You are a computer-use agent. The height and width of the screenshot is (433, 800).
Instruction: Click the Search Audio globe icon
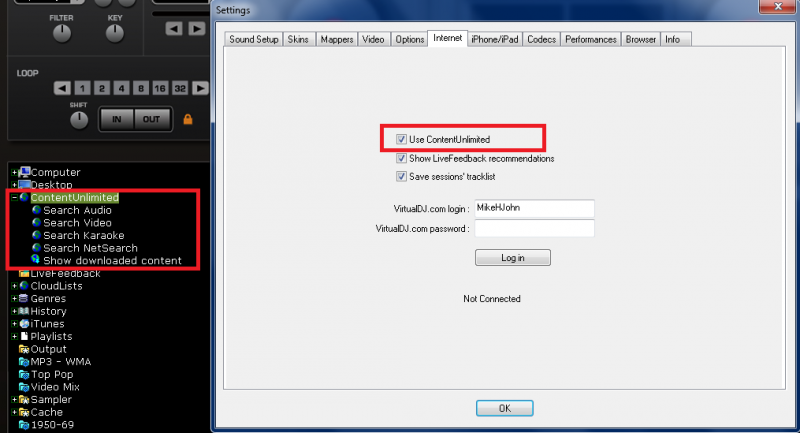pos(36,210)
